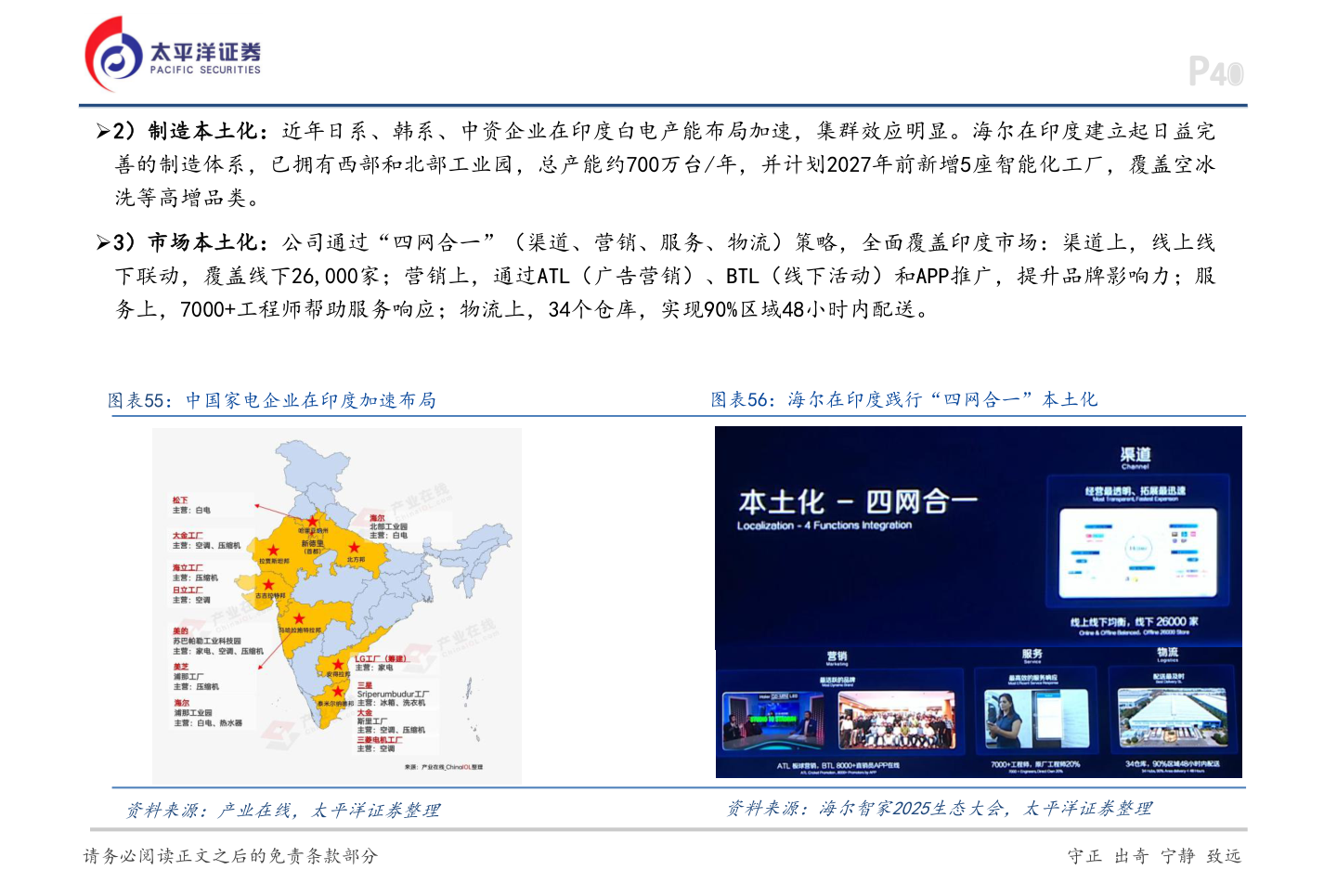The width and height of the screenshot is (1337, 896).
Task: Click the P40 page number
Action: click(1215, 71)
